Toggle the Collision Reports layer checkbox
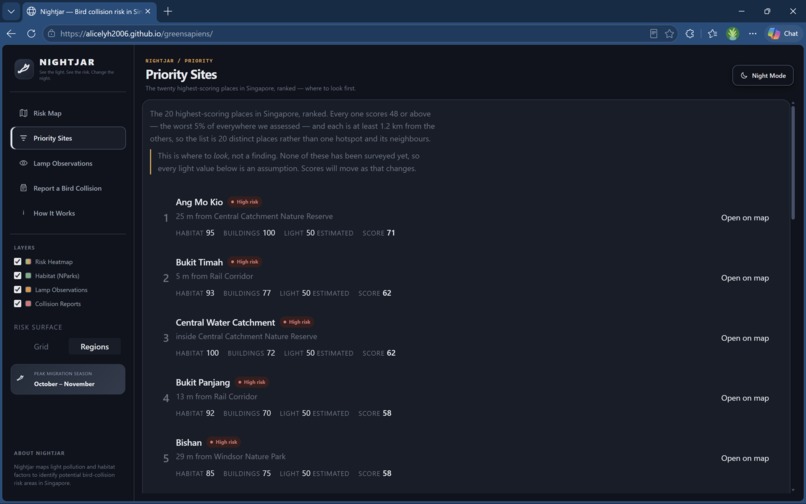The height and width of the screenshot is (504, 806). point(17,303)
